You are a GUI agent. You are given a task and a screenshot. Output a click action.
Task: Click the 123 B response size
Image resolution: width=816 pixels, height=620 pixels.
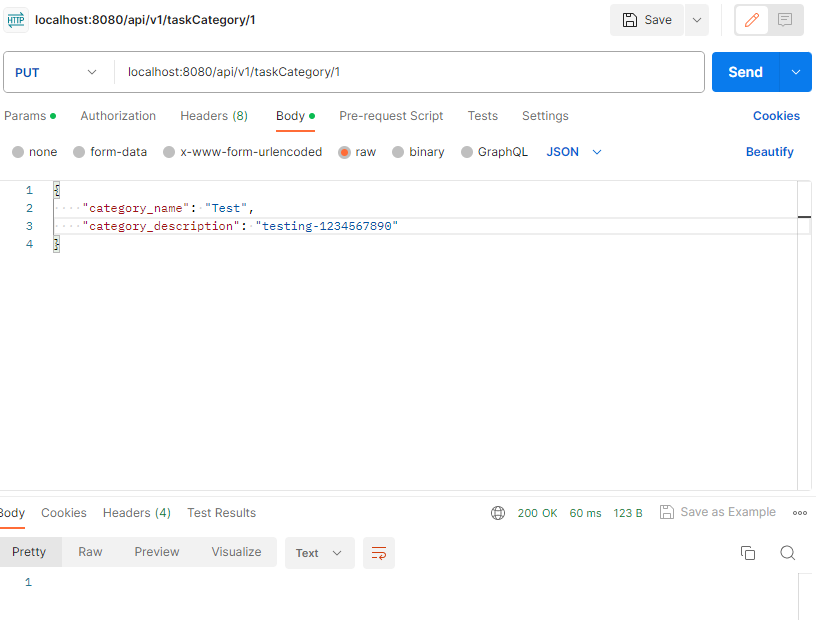(628, 513)
